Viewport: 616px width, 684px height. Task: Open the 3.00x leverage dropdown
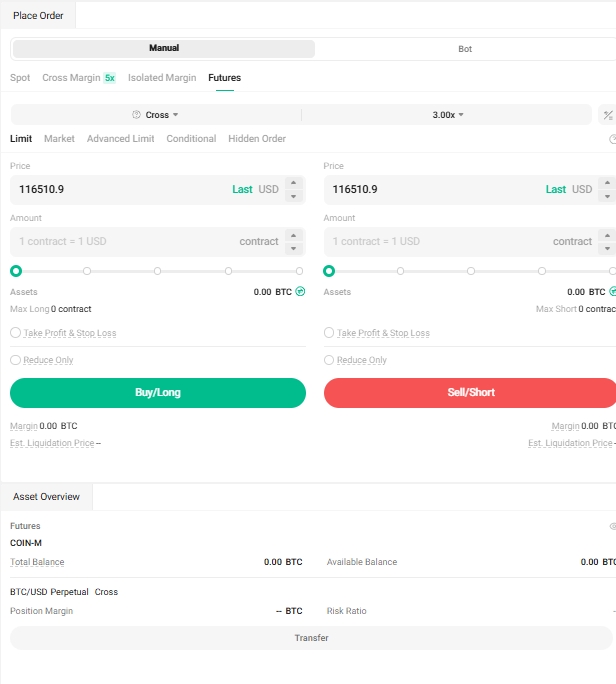pos(448,115)
